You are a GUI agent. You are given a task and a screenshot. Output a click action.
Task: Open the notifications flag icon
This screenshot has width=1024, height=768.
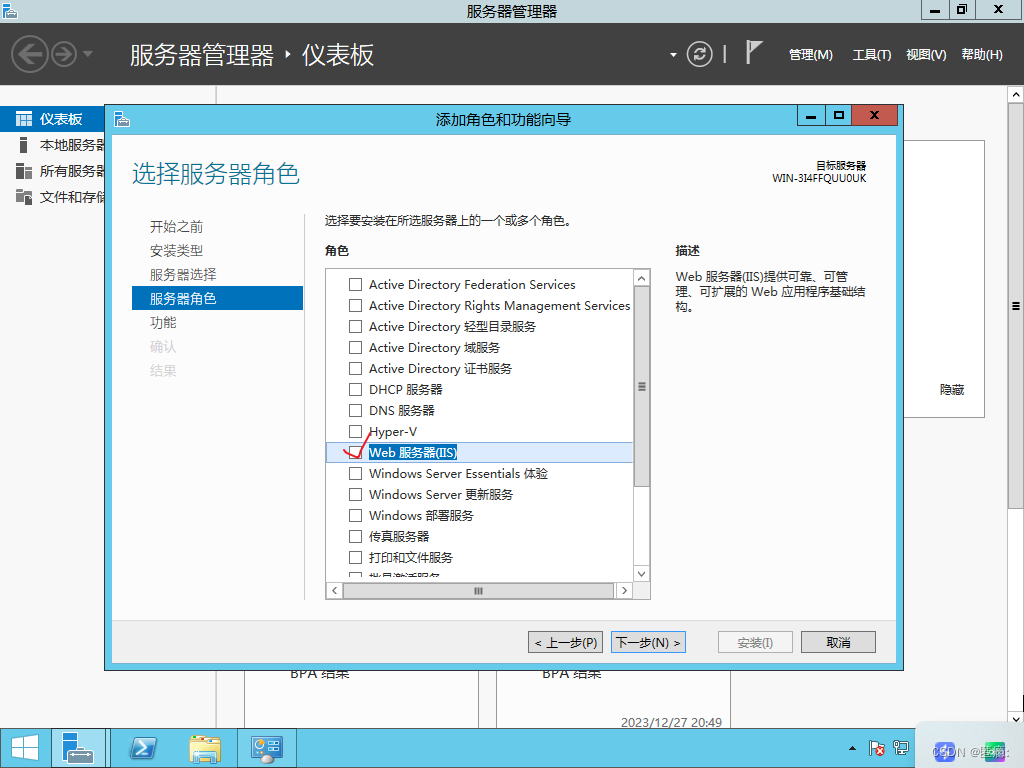[754, 52]
